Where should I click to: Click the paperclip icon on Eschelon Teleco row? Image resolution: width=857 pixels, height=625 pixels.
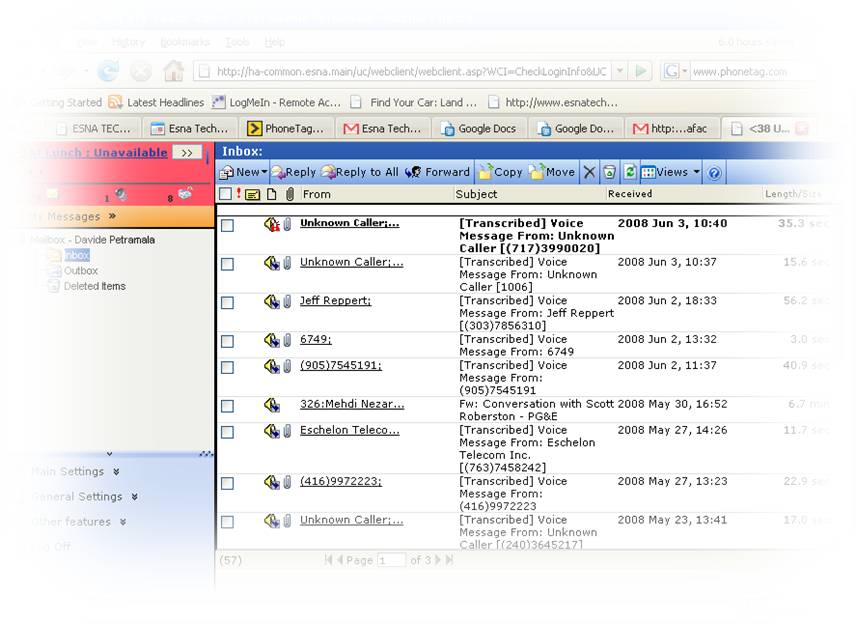click(287, 431)
